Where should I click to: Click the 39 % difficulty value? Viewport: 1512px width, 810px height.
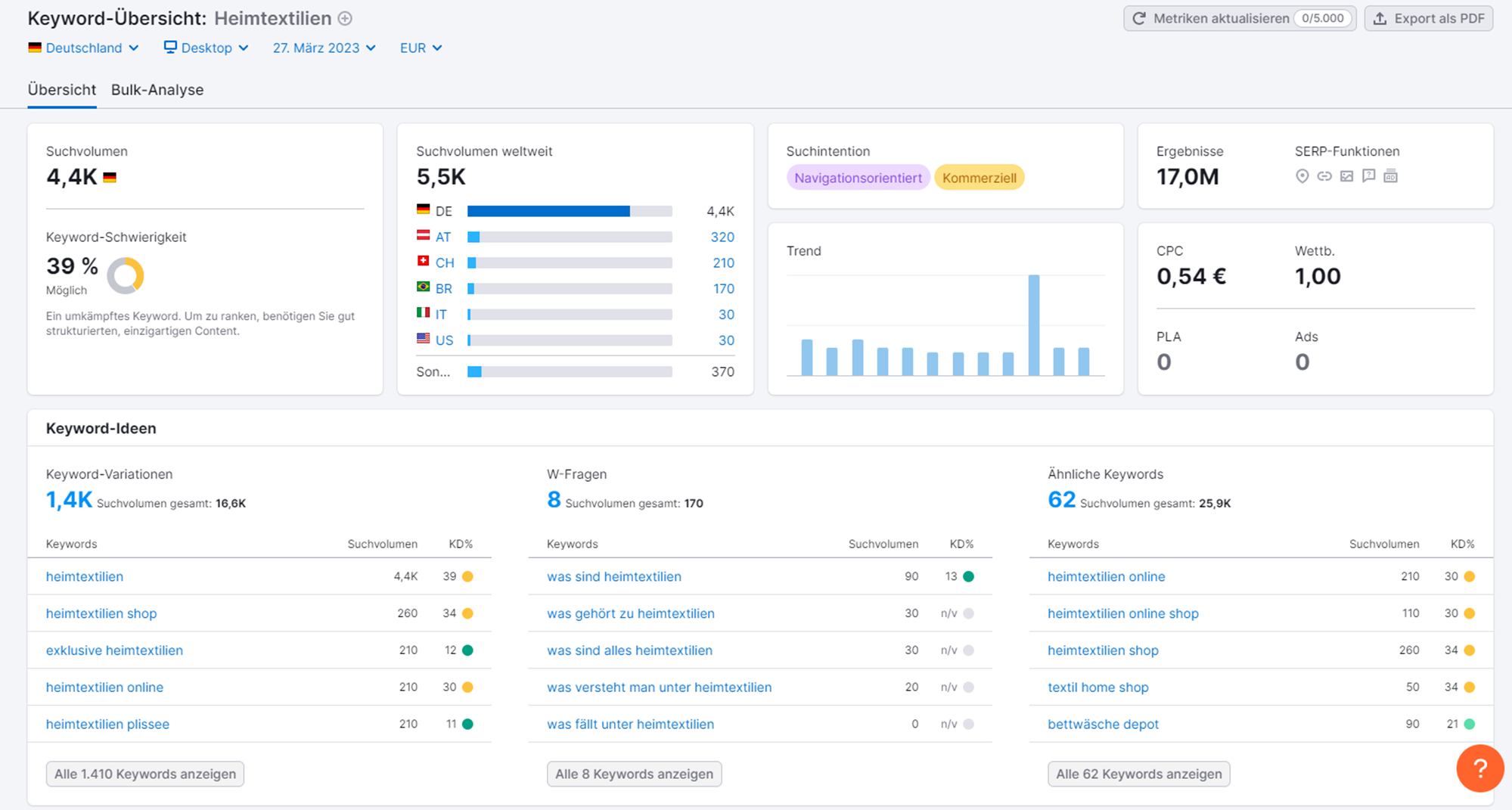[72, 266]
